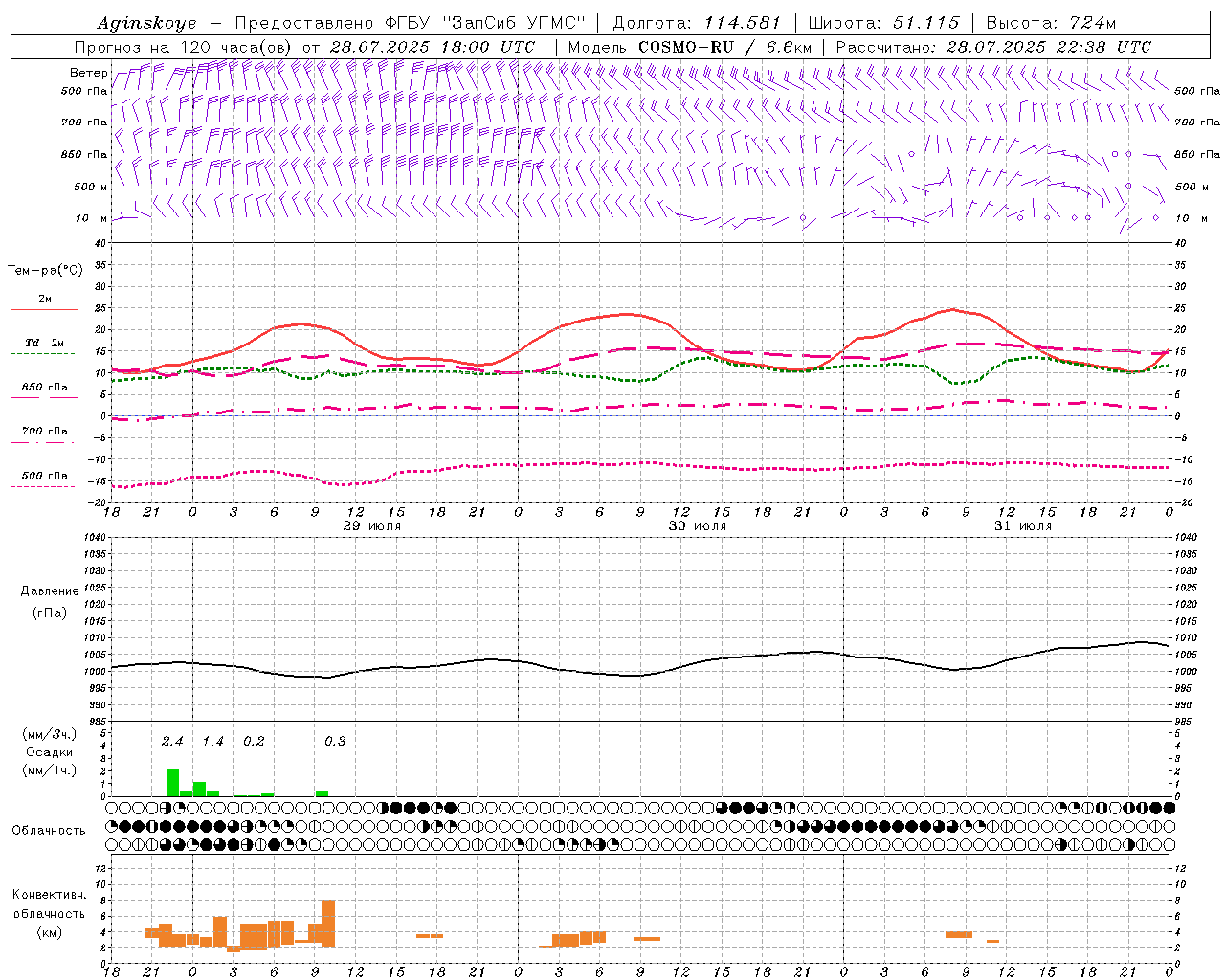Screen dimensions: 1225x980
Task: Click the precipitation value "0.3"
Action: click(x=335, y=742)
